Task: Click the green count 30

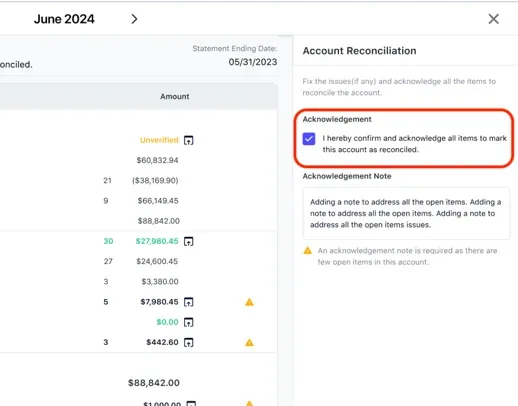Action: (x=108, y=241)
